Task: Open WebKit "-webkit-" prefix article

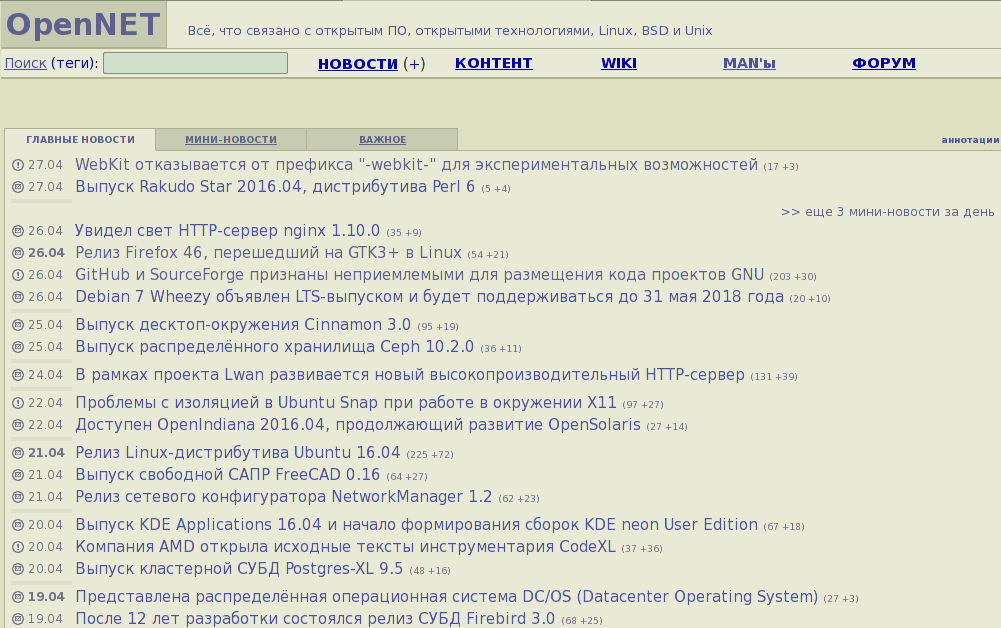Action: point(416,165)
